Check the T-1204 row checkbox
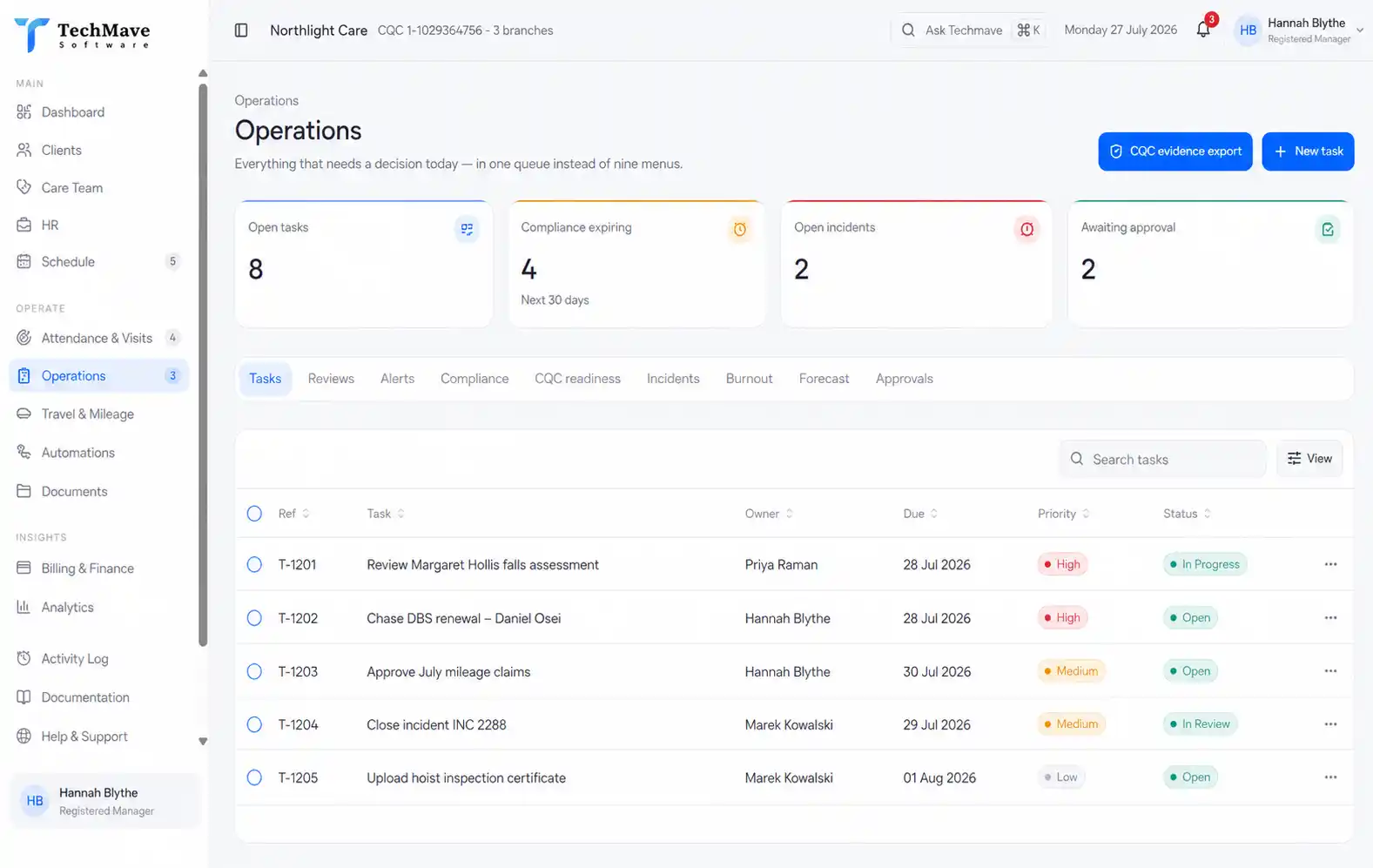Screen dimensions: 1373x868 [254, 724]
